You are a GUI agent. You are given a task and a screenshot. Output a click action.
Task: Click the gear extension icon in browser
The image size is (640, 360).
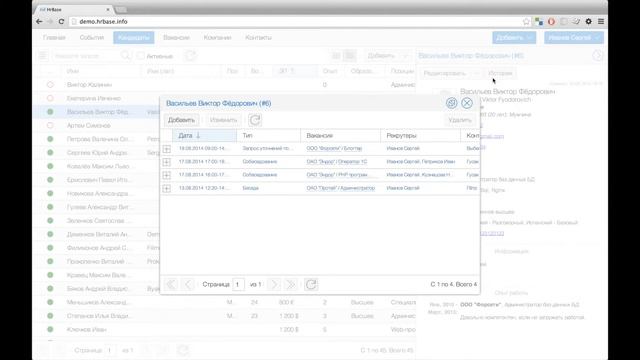pyautogui.click(x=589, y=22)
